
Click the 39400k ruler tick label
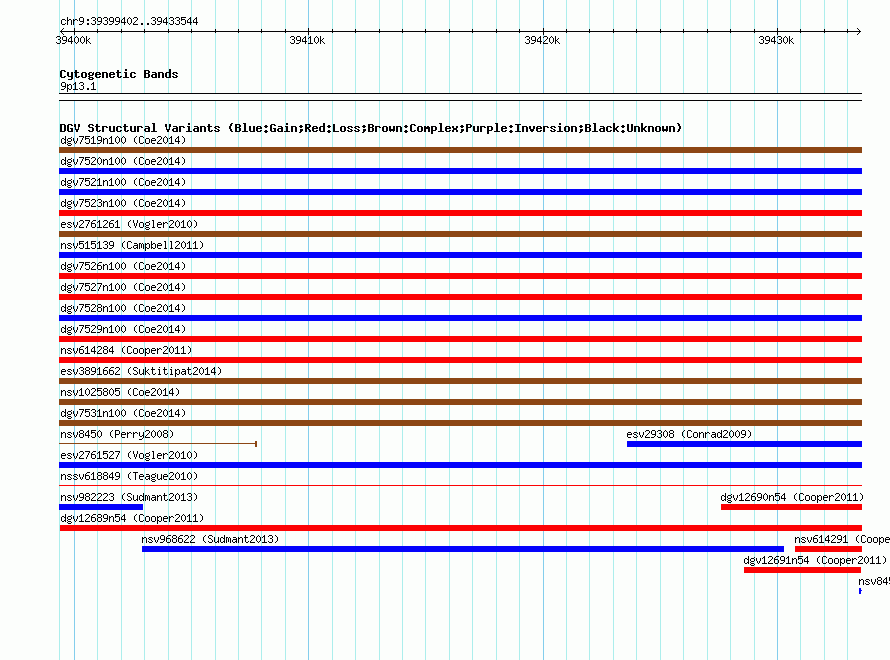[x=73, y=40]
